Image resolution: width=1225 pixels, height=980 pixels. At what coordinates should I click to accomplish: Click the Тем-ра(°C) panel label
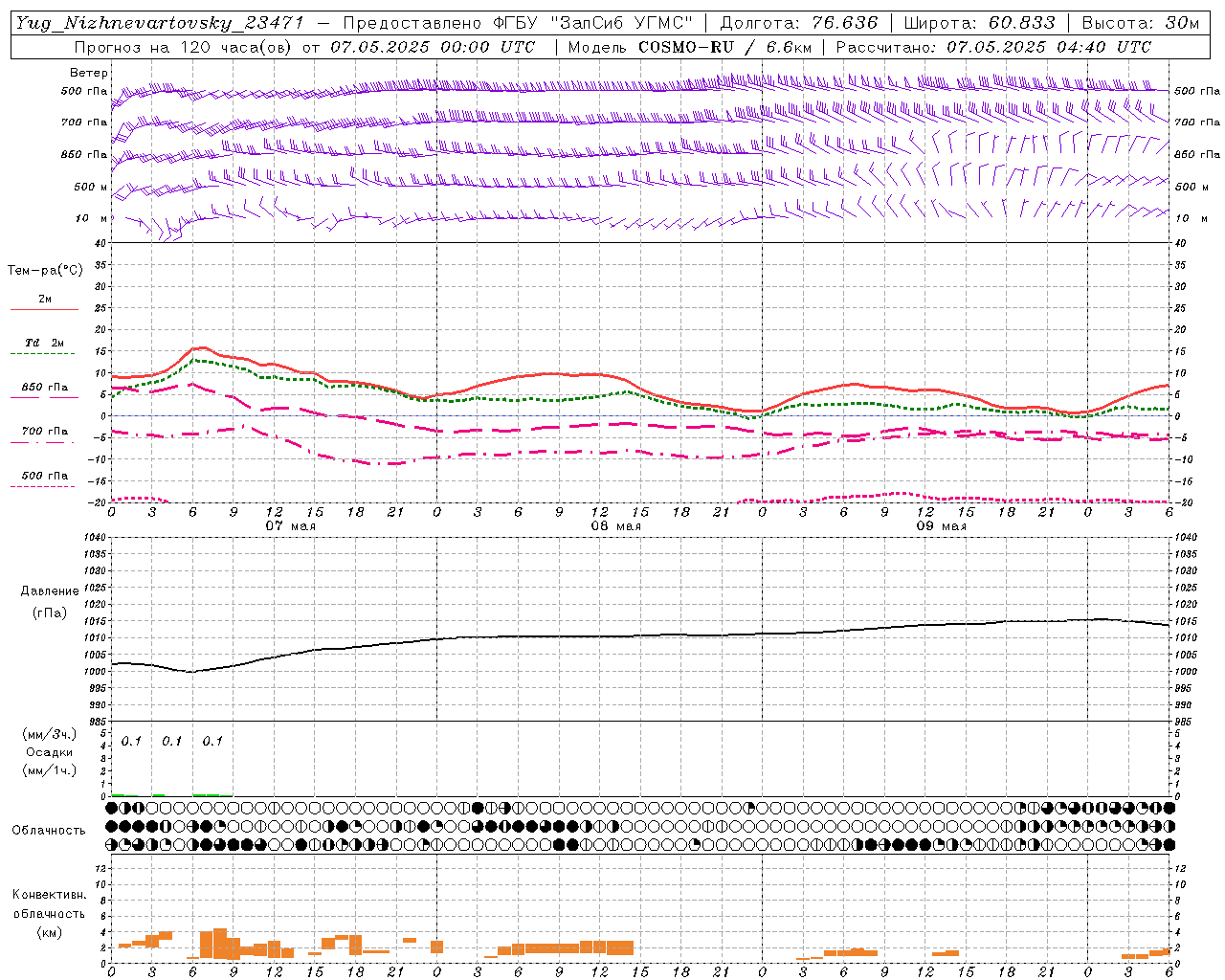[45, 271]
